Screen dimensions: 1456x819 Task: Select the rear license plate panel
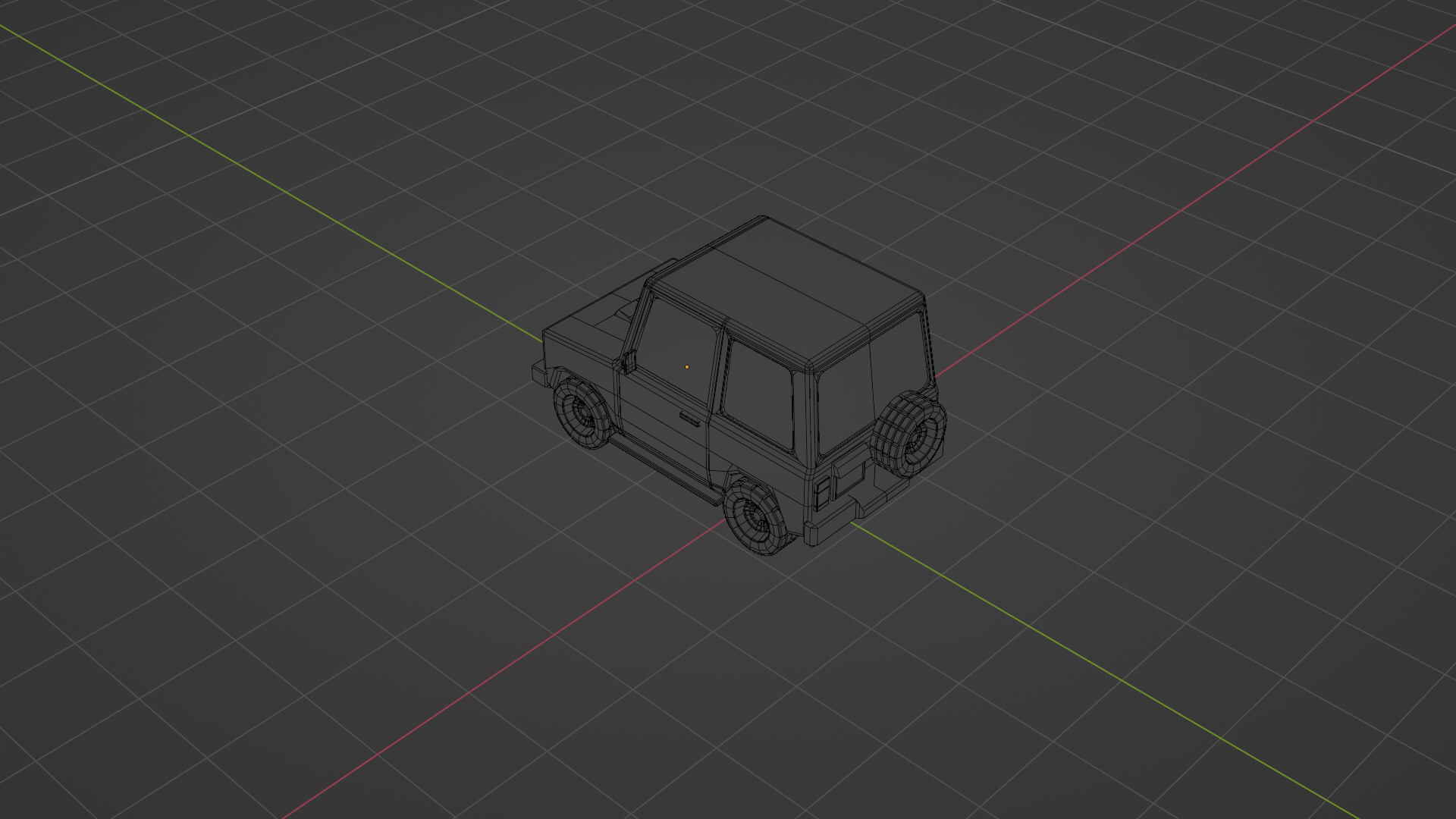coord(849,479)
